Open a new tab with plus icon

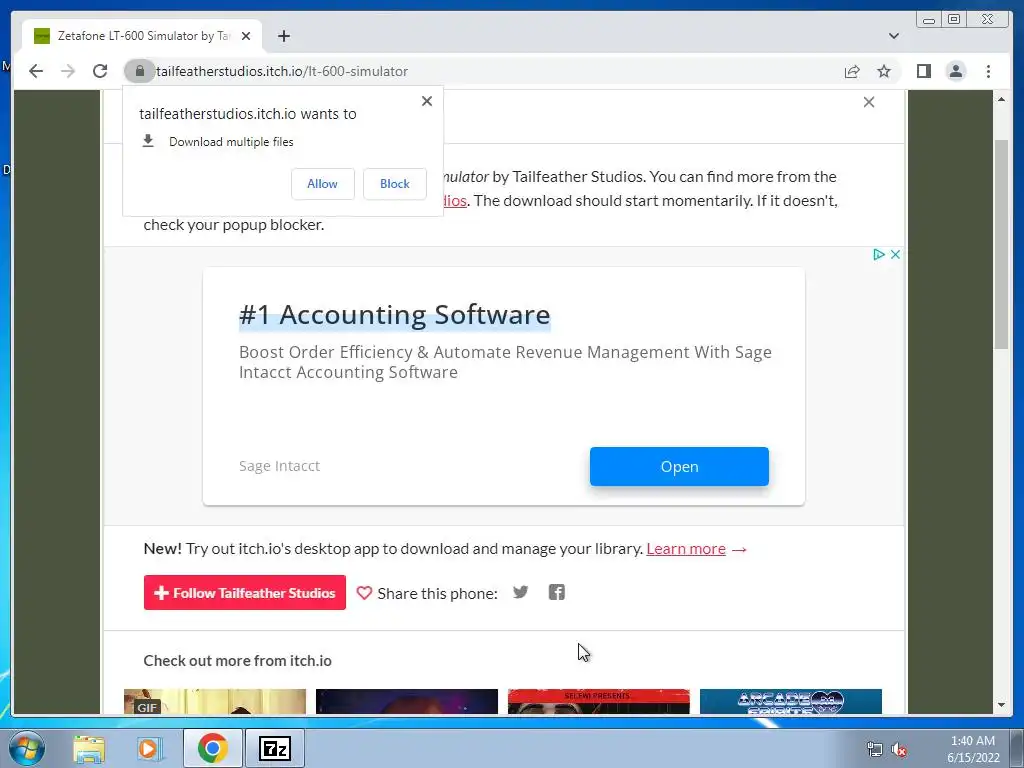(283, 36)
